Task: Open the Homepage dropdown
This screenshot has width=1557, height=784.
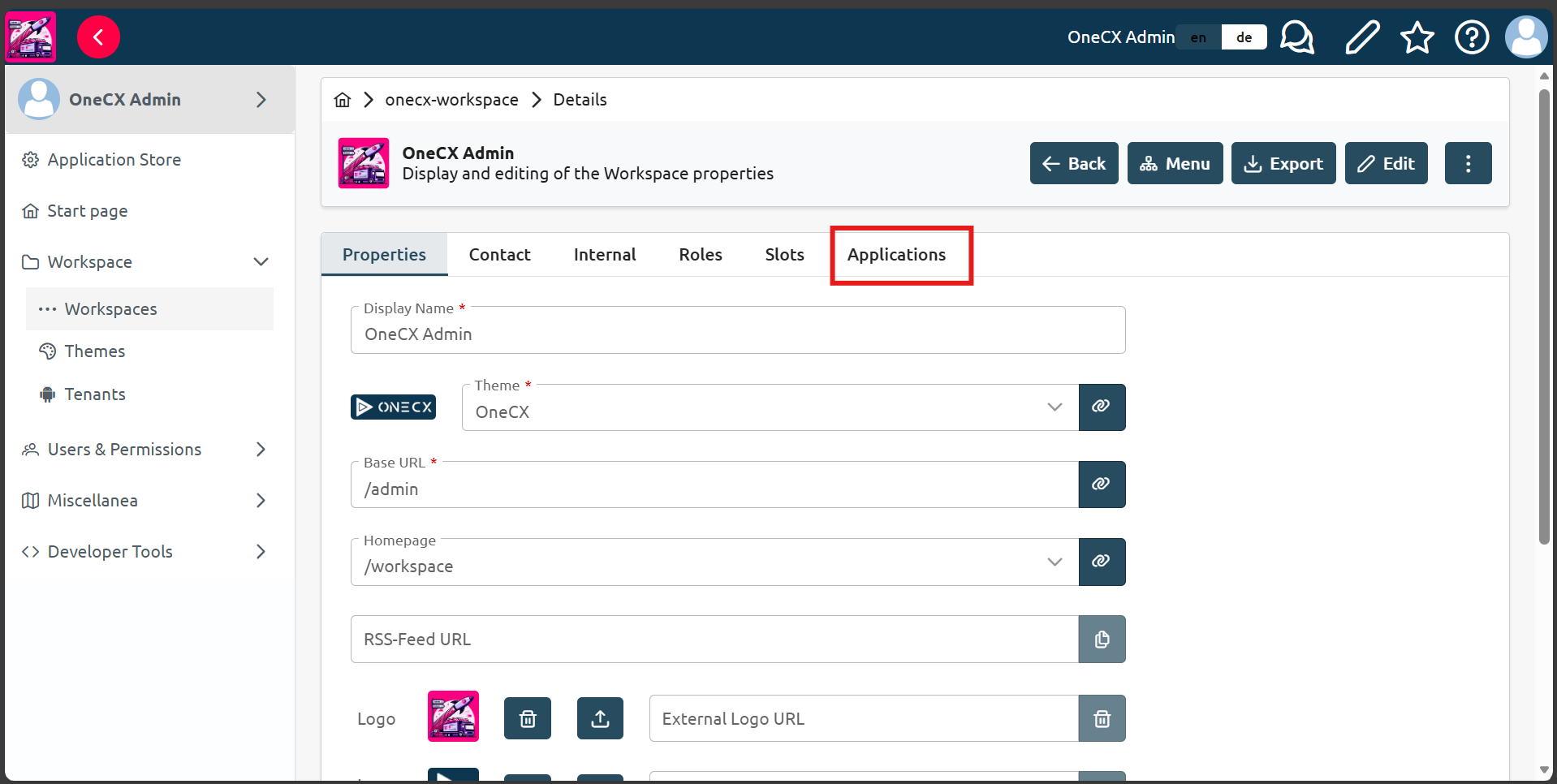Action: click(x=1055, y=561)
